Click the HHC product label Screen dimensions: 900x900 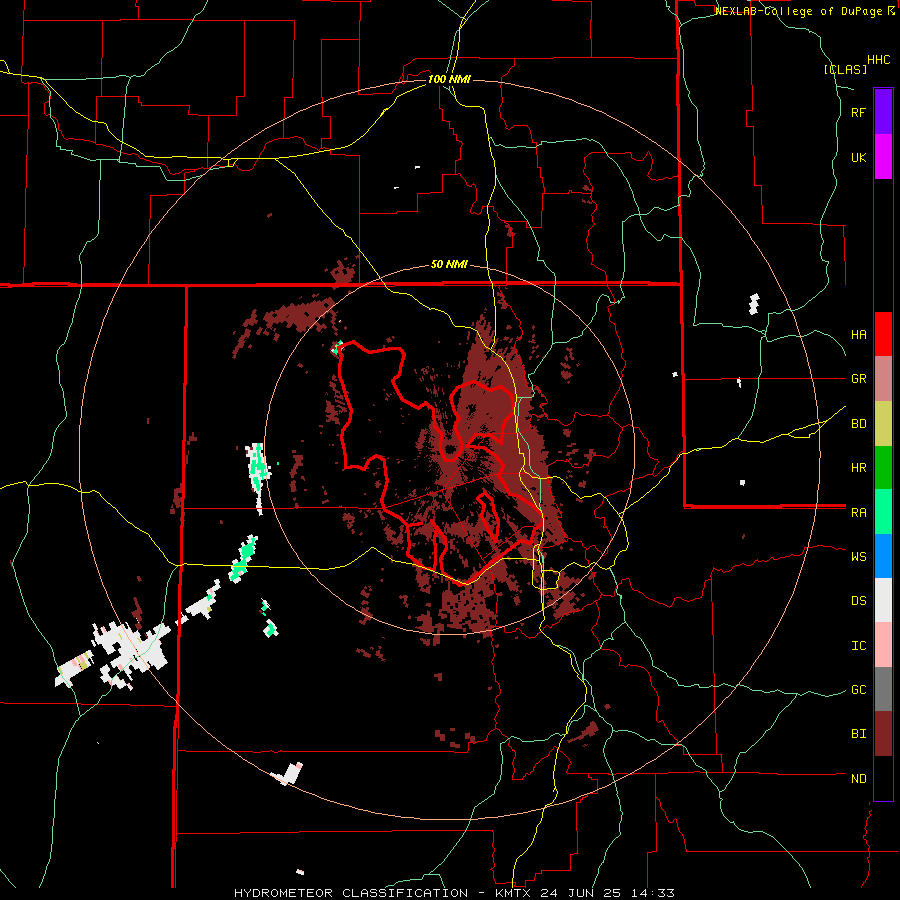[x=879, y=60]
